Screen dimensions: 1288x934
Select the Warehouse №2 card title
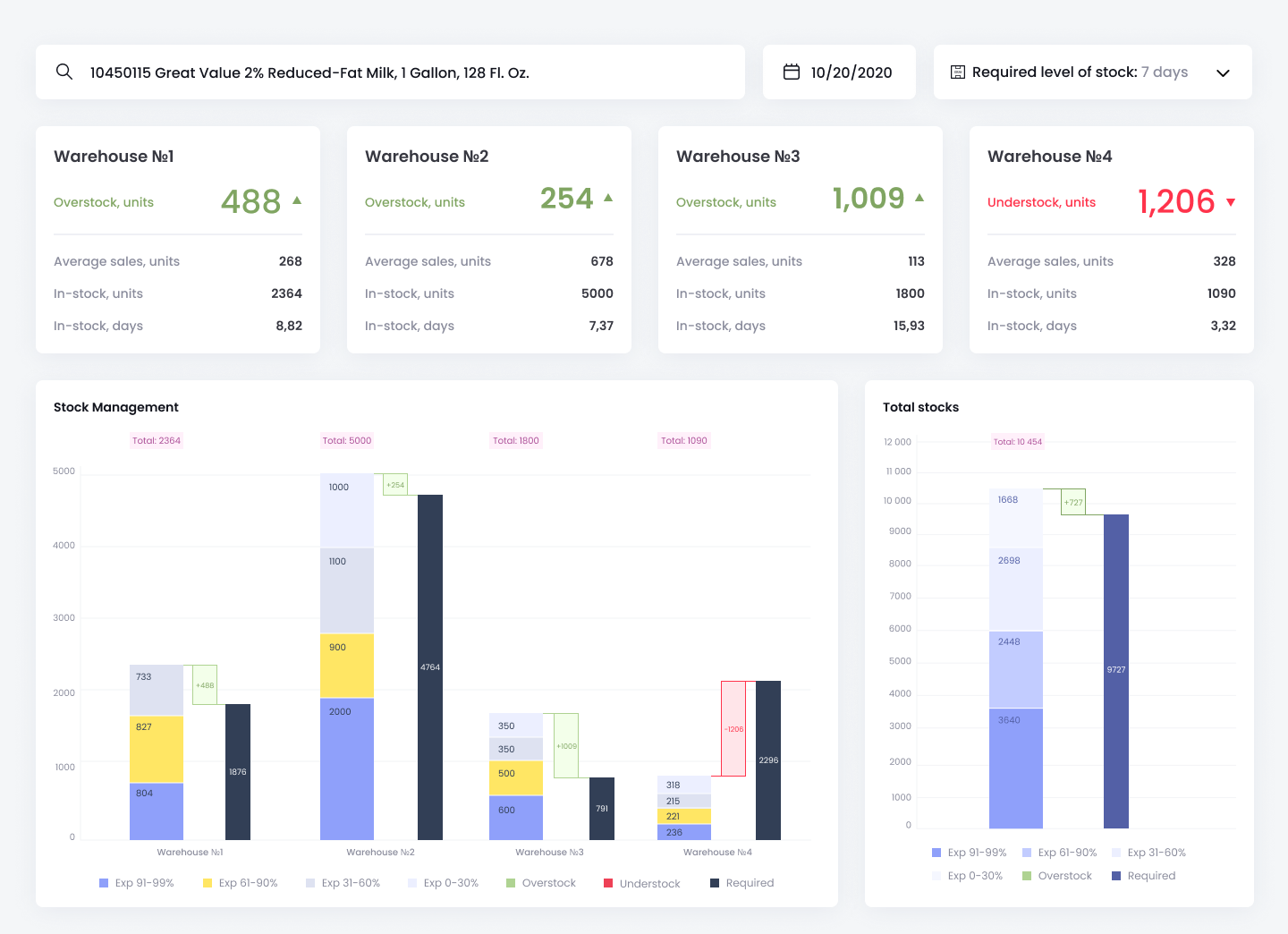[x=427, y=157]
